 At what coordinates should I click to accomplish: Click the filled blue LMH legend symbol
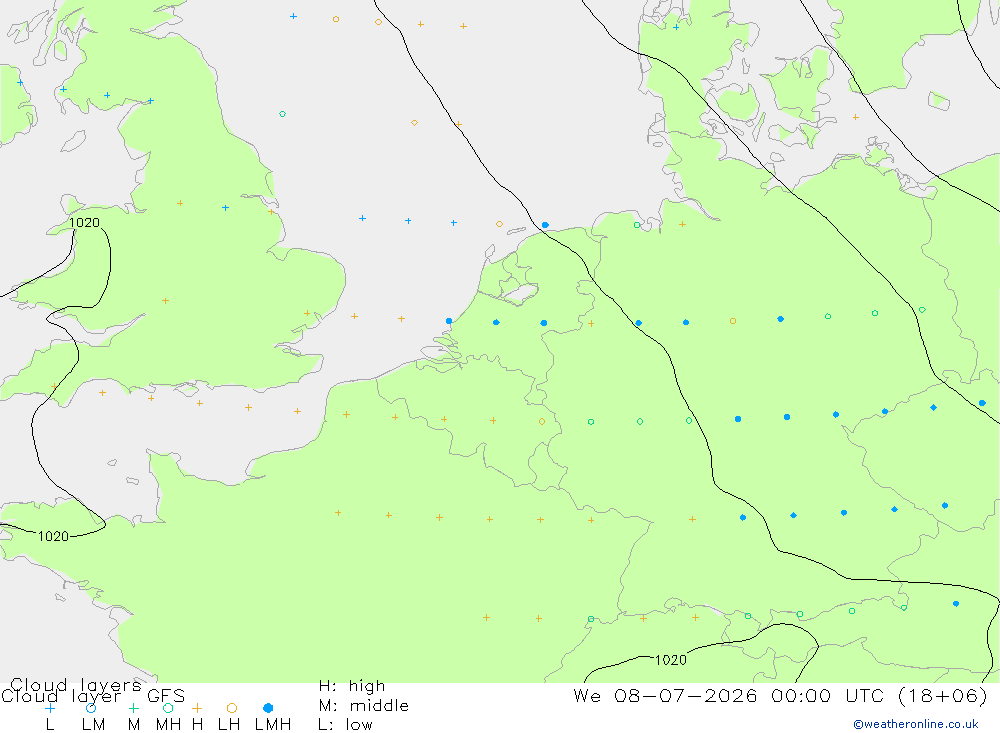click(x=268, y=708)
